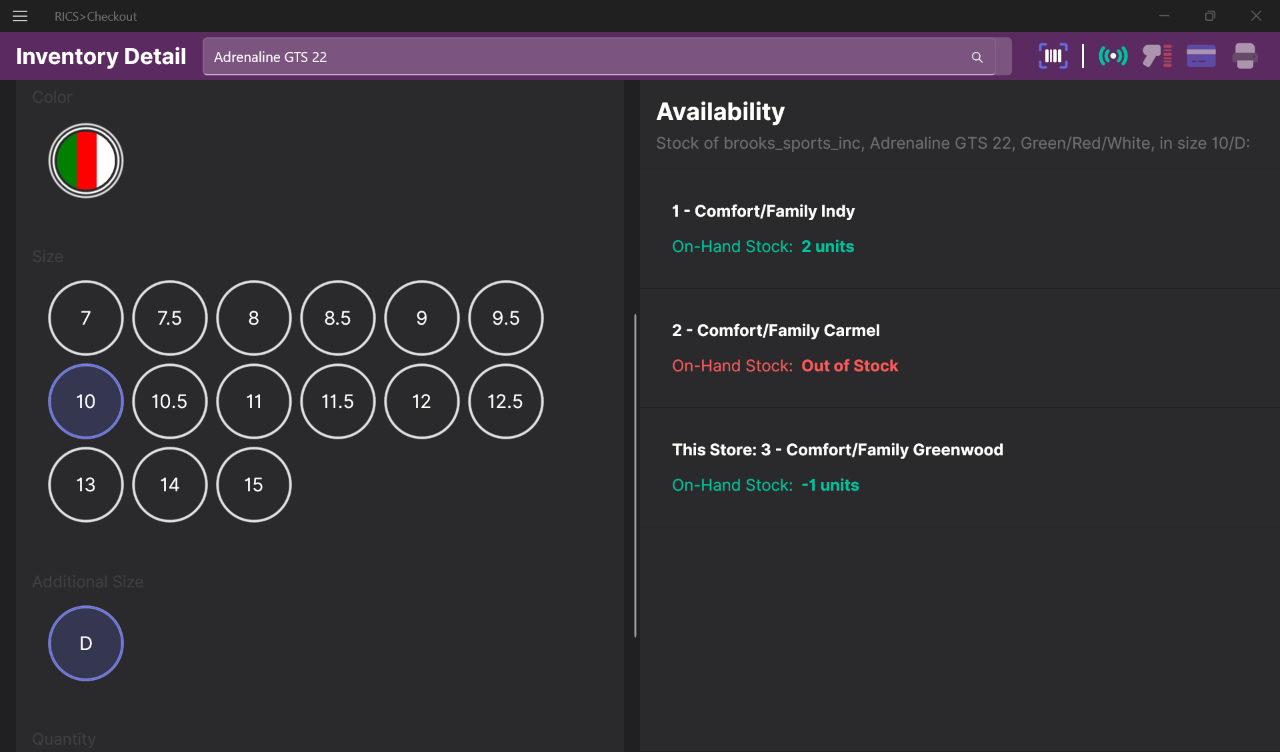Viewport: 1280px width, 752px height.
Task: Click the 'Out of Stock' status
Action: 850,366
